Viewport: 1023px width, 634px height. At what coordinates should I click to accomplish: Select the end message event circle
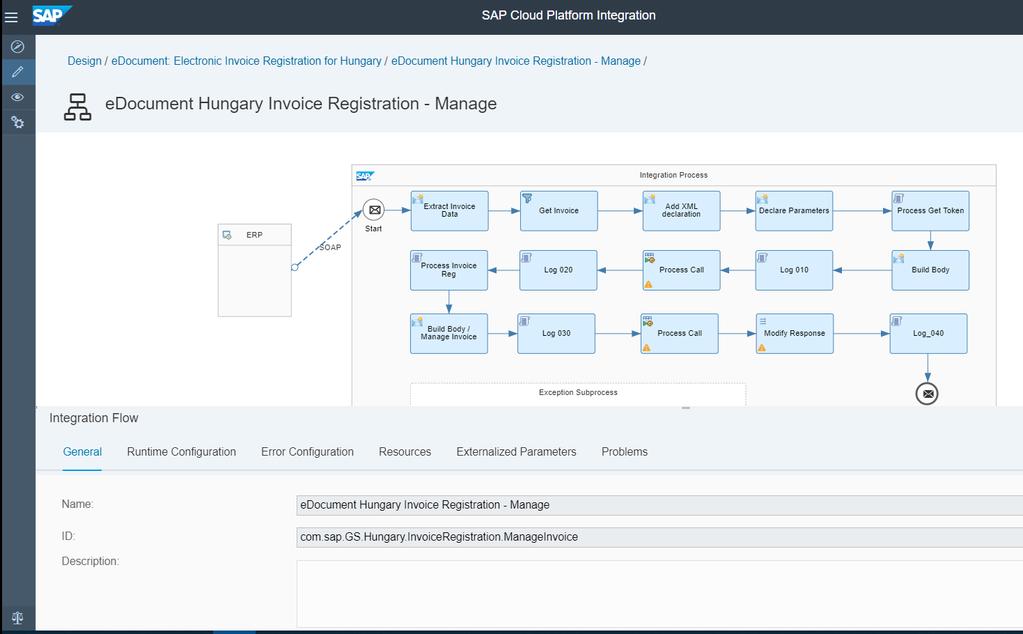tap(927, 393)
